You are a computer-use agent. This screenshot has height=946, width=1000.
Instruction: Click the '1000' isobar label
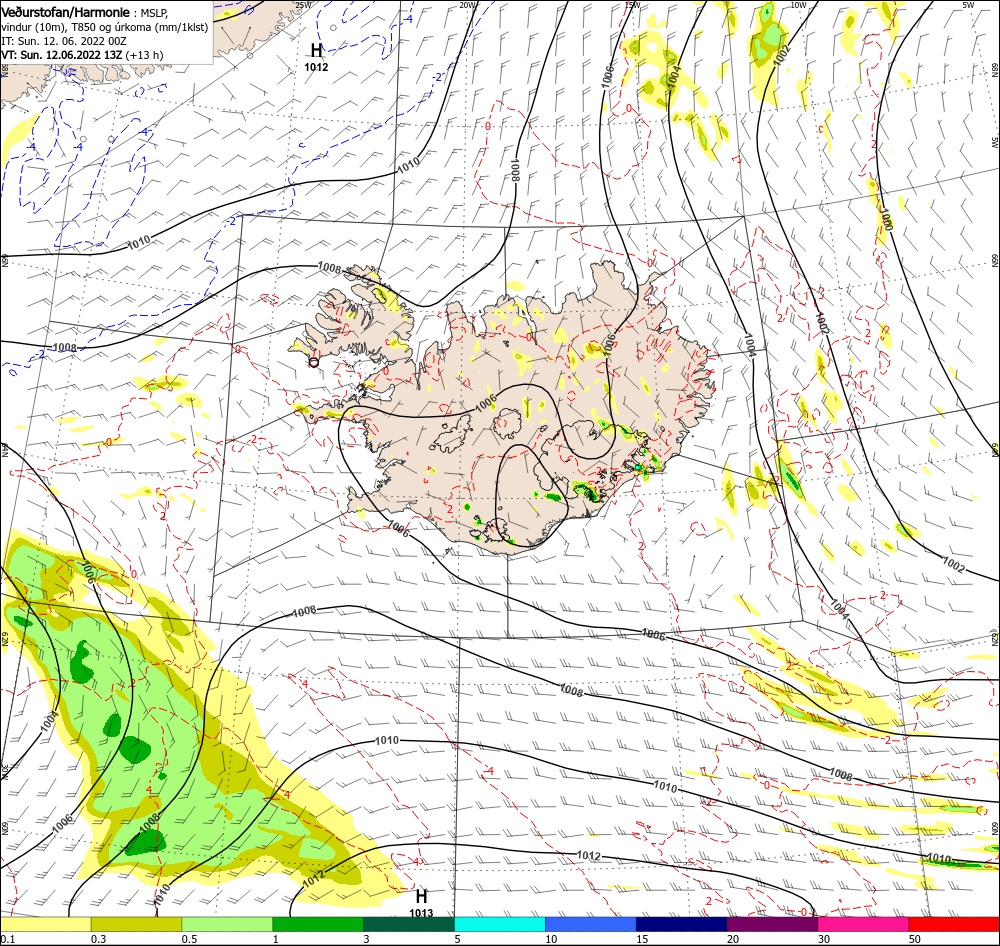click(886, 219)
